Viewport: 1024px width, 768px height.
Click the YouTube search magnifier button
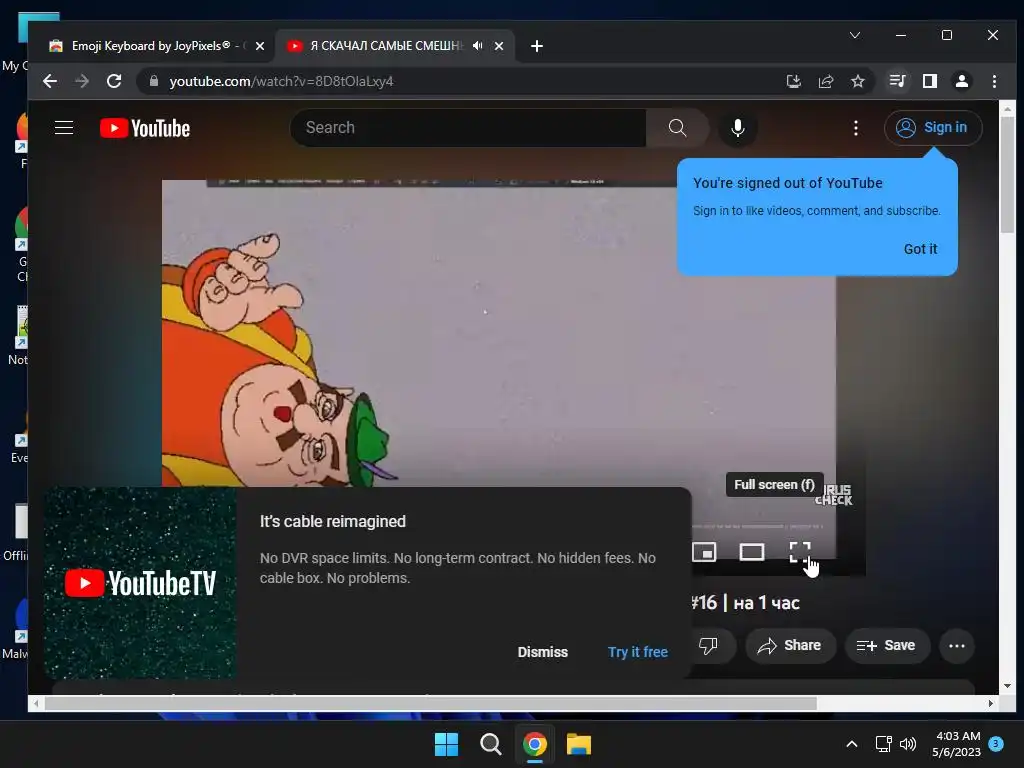pos(677,128)
